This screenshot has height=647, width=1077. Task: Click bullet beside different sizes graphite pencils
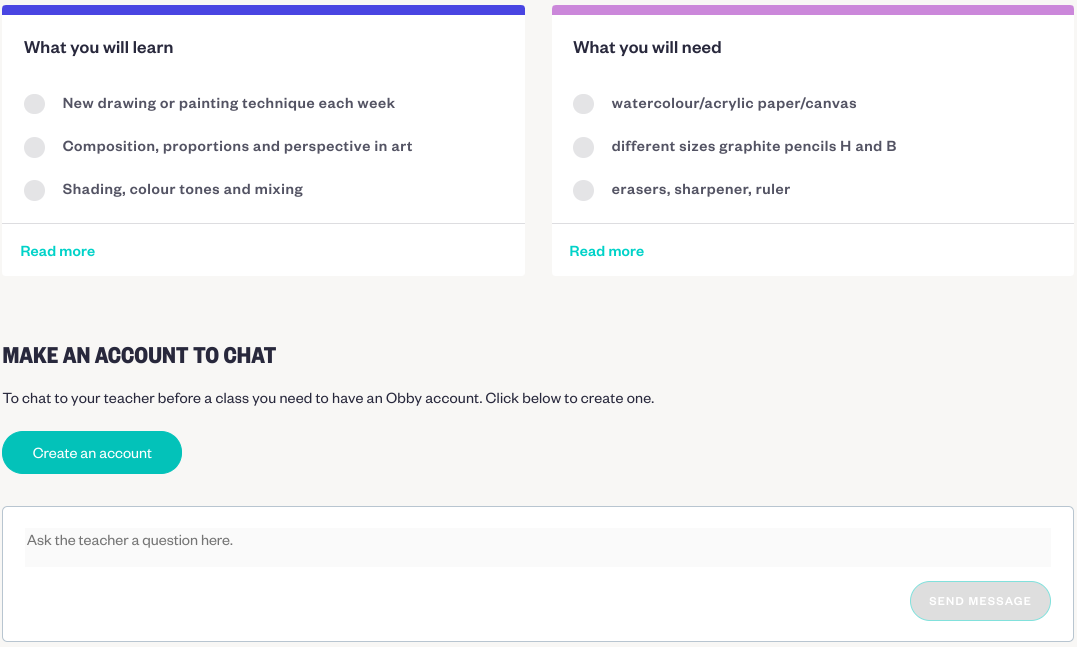(x=583, y=147)
